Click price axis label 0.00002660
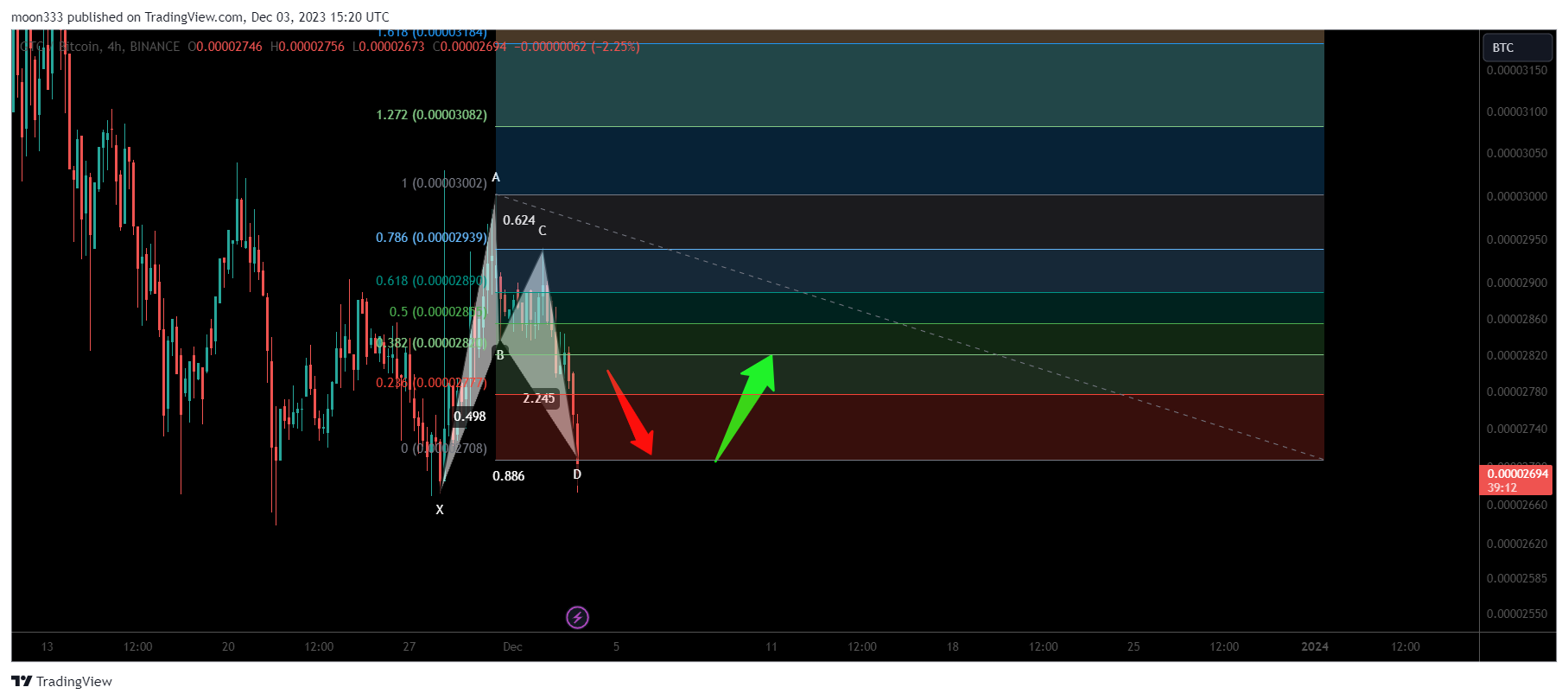Image resolution: width=1568 pixels, height=700 pixels. pos(1517,505)
